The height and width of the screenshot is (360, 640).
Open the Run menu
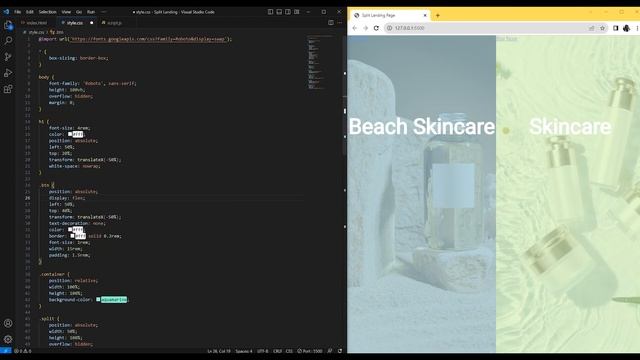point(91,12)
